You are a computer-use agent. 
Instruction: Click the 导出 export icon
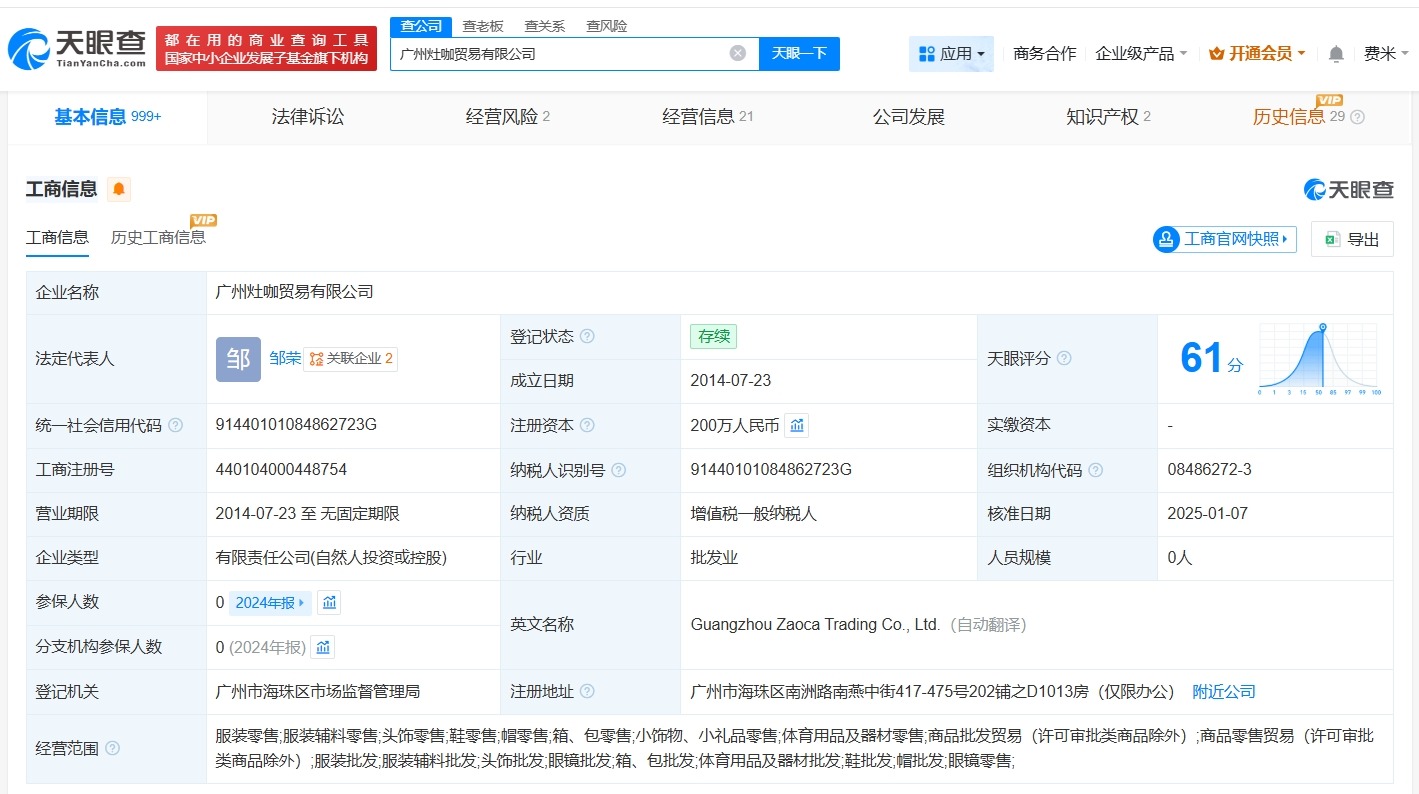(1331, 239)
